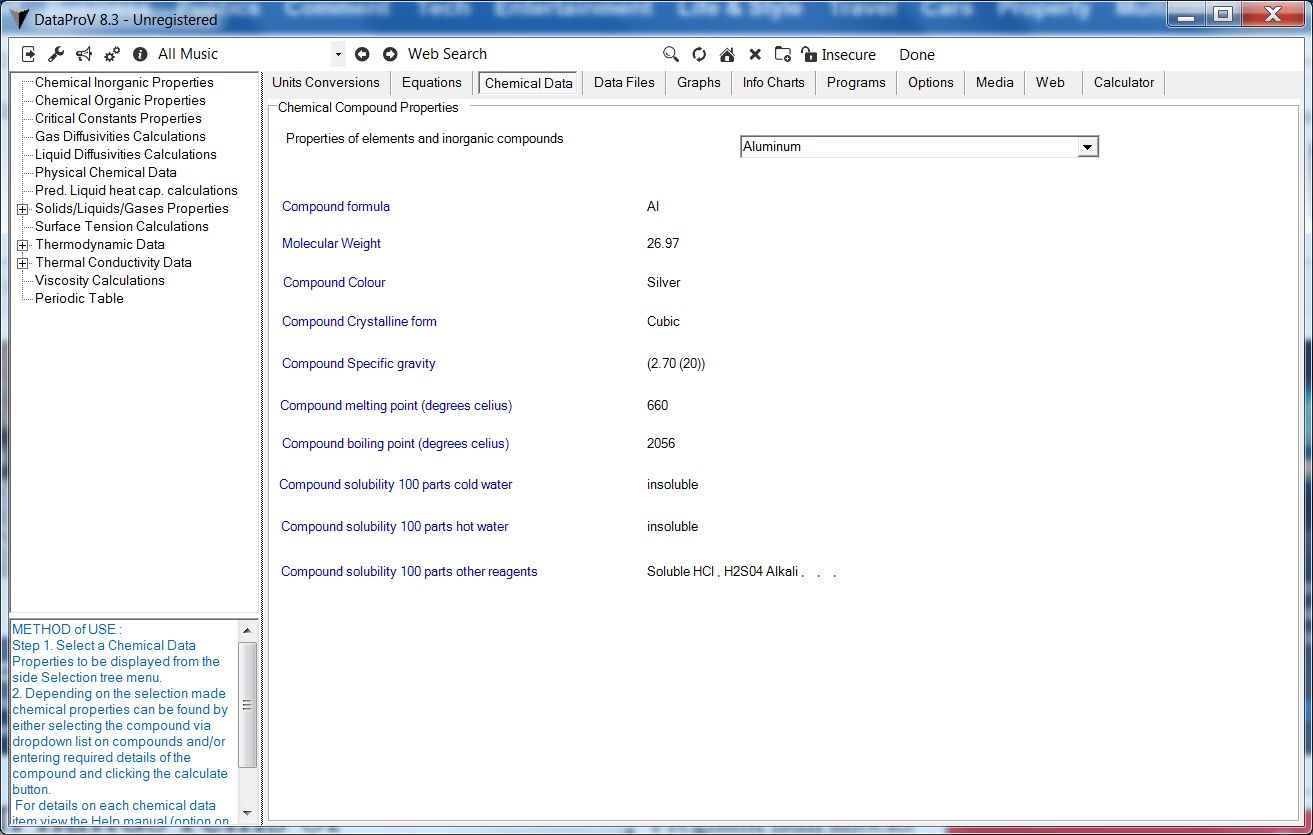Click the help text scrollbar down arrow
1313x835 pixels.
pyautogui.click(x=247, y=813)
